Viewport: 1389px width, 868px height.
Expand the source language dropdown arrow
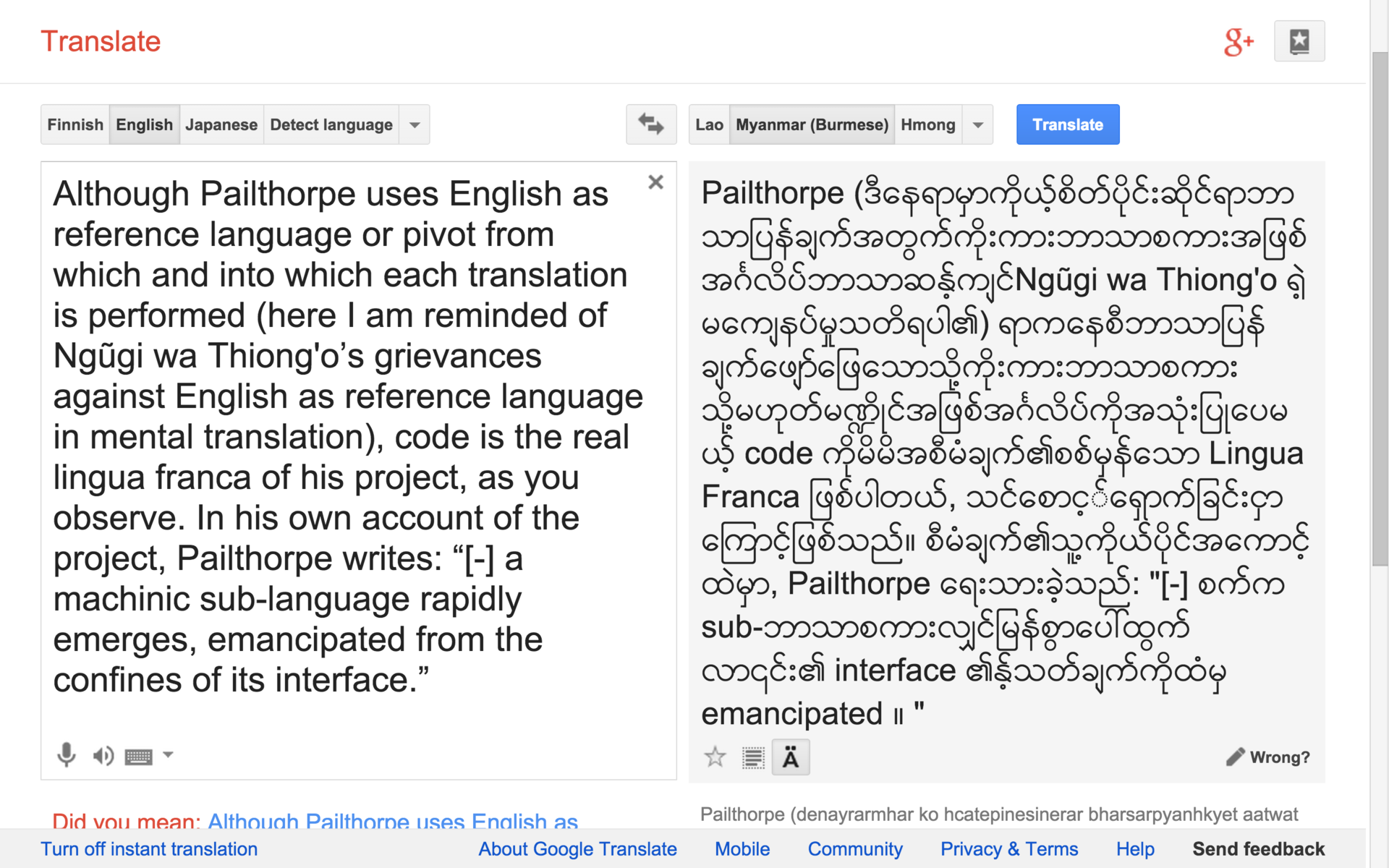(415, 124)
